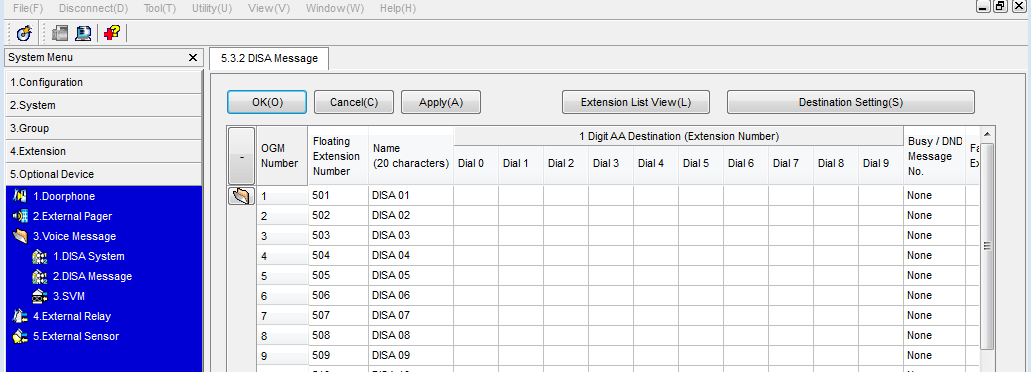The height and width of the screenshot is (372, 1031).
Task: Expand the 4.Extension menu section
Action: [102, 151]
